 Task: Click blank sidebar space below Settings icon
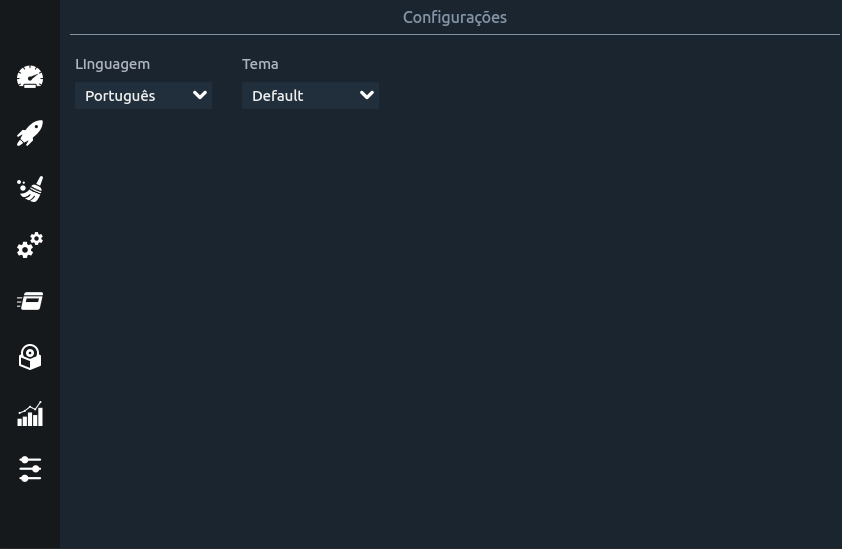pyautogui.click(x=30, y=516)
